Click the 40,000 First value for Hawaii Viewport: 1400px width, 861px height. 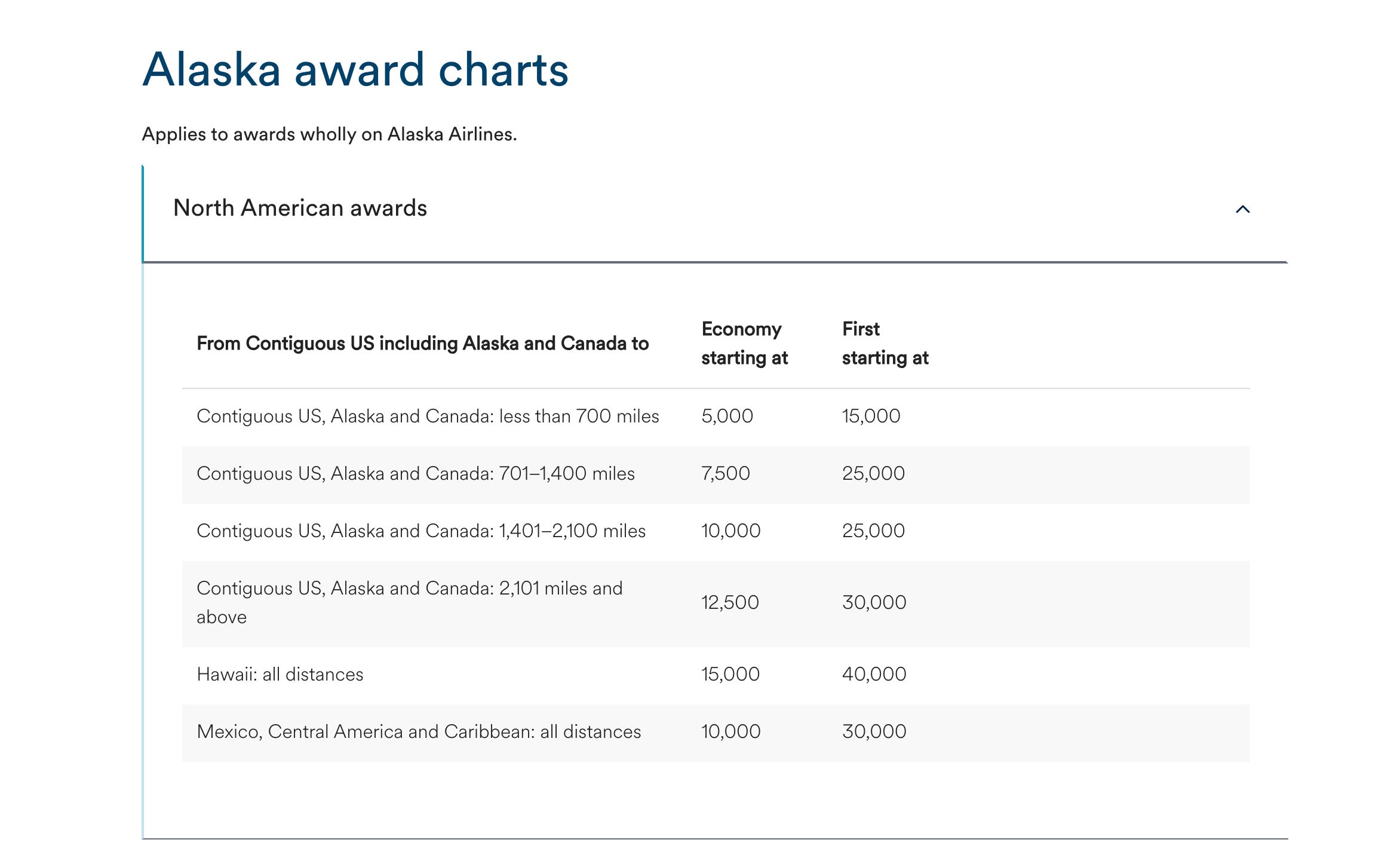[874, 674]
